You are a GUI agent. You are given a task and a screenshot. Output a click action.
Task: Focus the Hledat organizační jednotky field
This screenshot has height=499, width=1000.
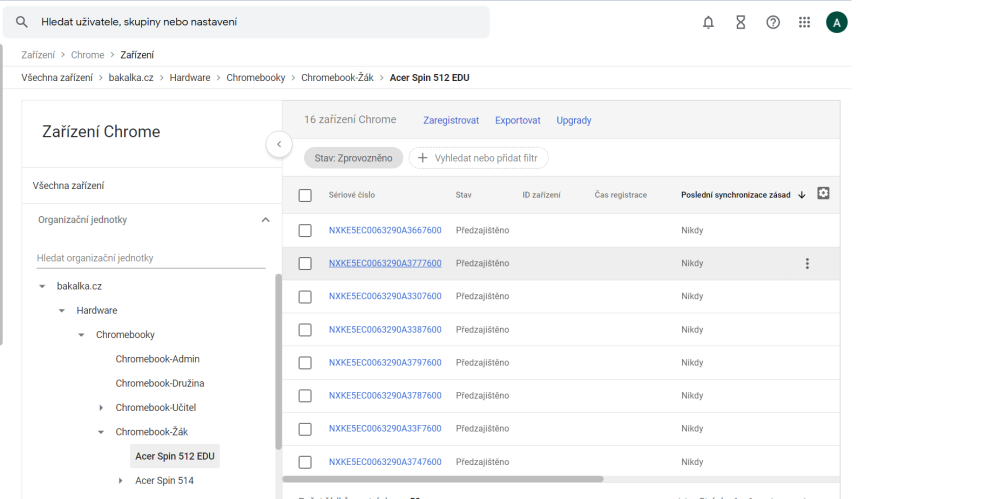151,258
